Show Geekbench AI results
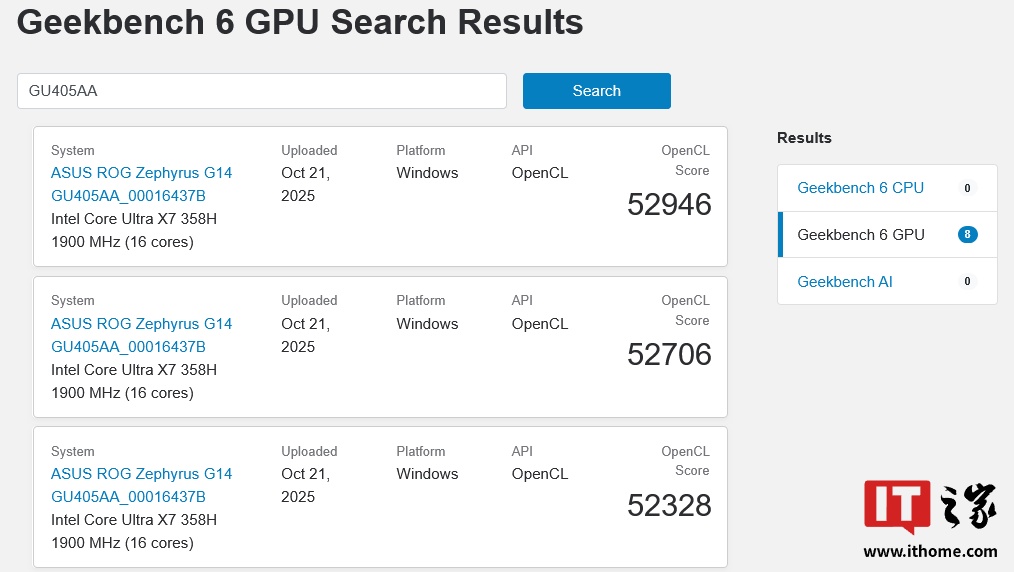1014x572 pixels. (844, 282)
